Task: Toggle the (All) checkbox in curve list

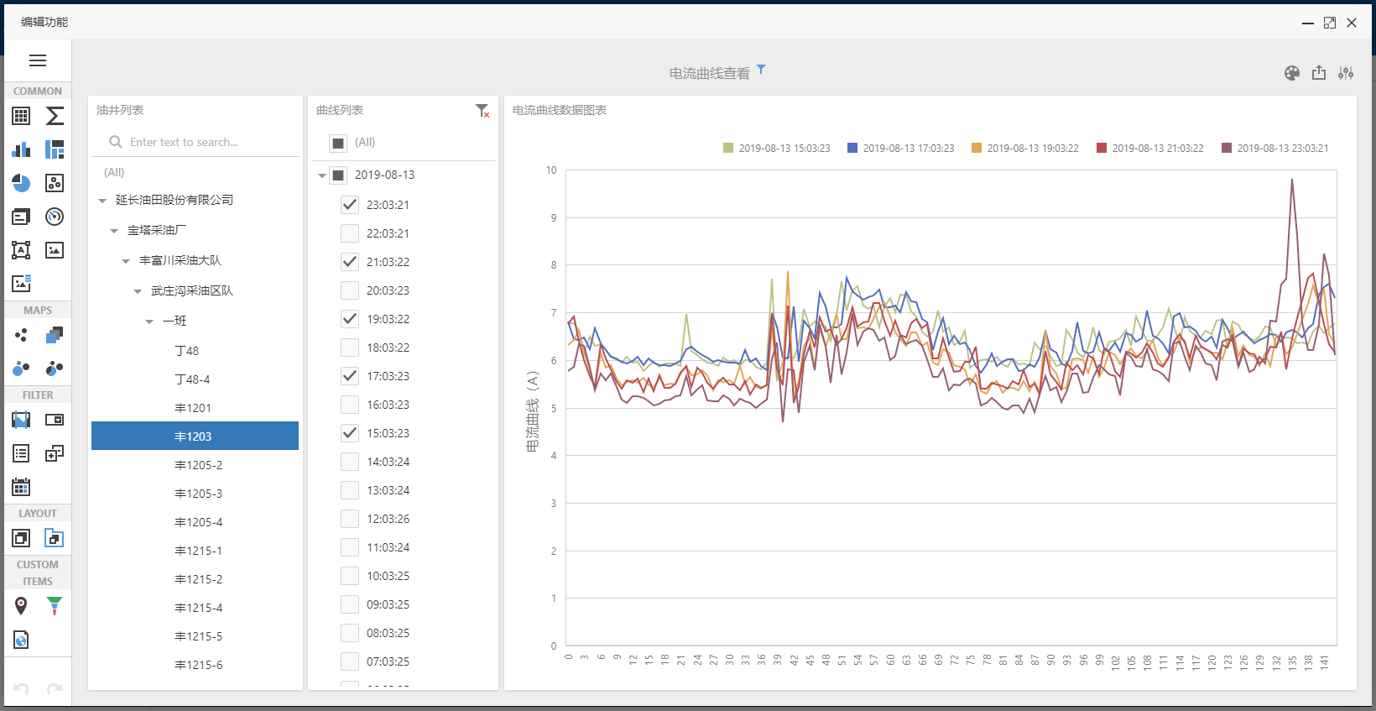Action: (338, 143)
